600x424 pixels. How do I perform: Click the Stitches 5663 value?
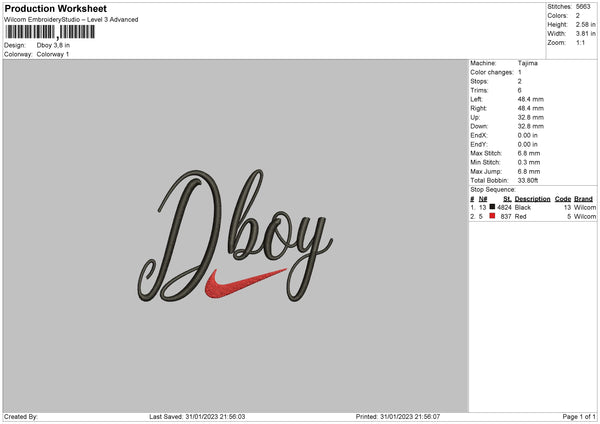click(x=583, y=7)
